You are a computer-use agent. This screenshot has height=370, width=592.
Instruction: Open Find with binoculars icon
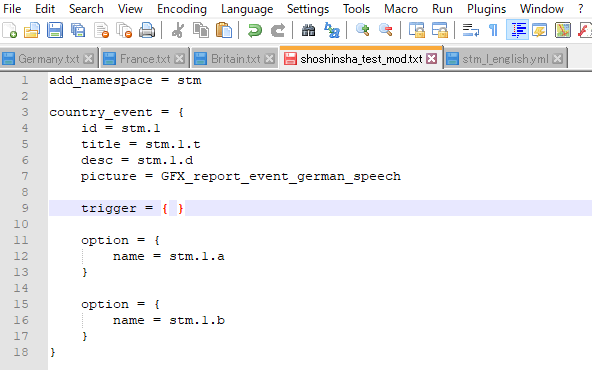(308, 30)
